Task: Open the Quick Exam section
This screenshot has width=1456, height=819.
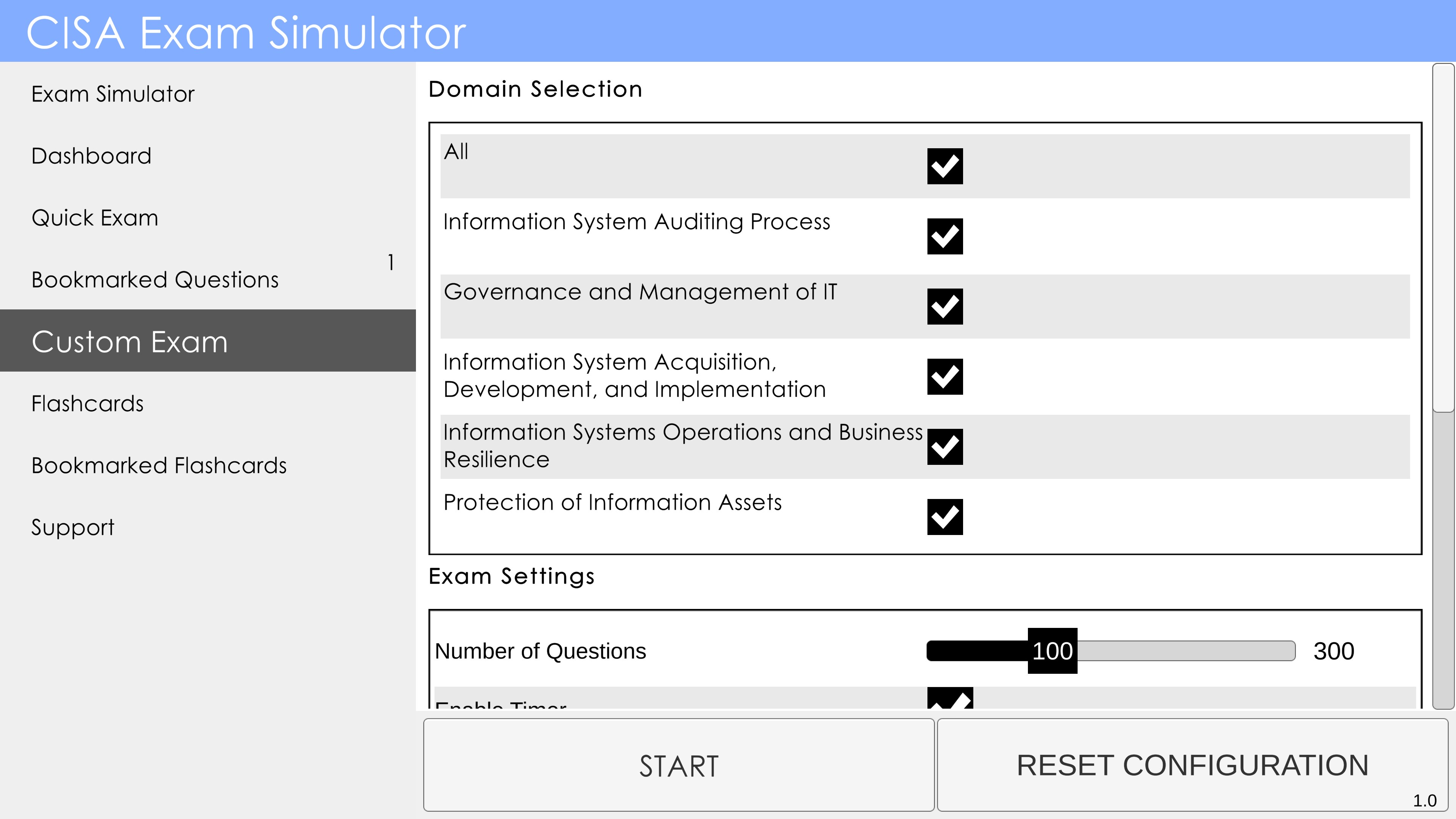Action: click(95, 218)
